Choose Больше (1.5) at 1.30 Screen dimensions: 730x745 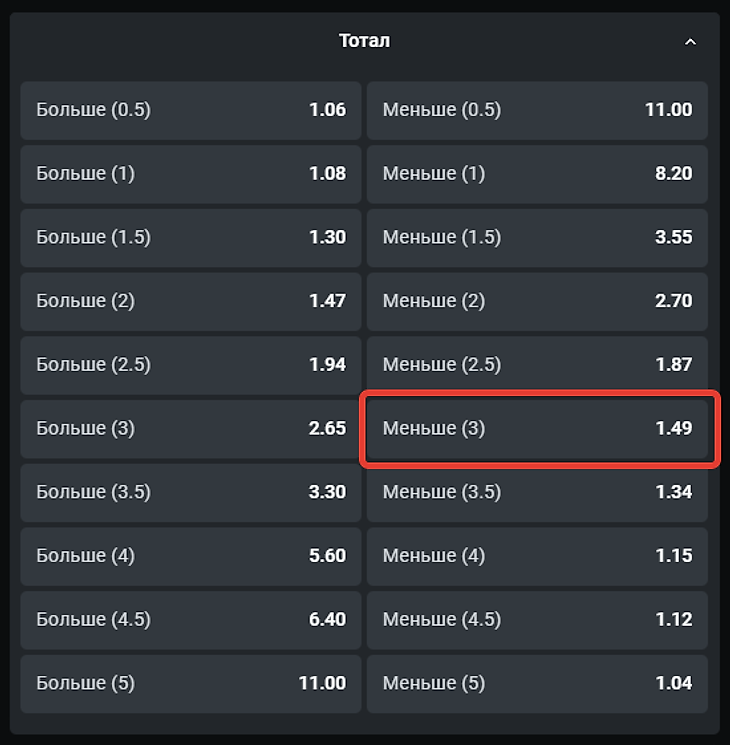point(190,237)
